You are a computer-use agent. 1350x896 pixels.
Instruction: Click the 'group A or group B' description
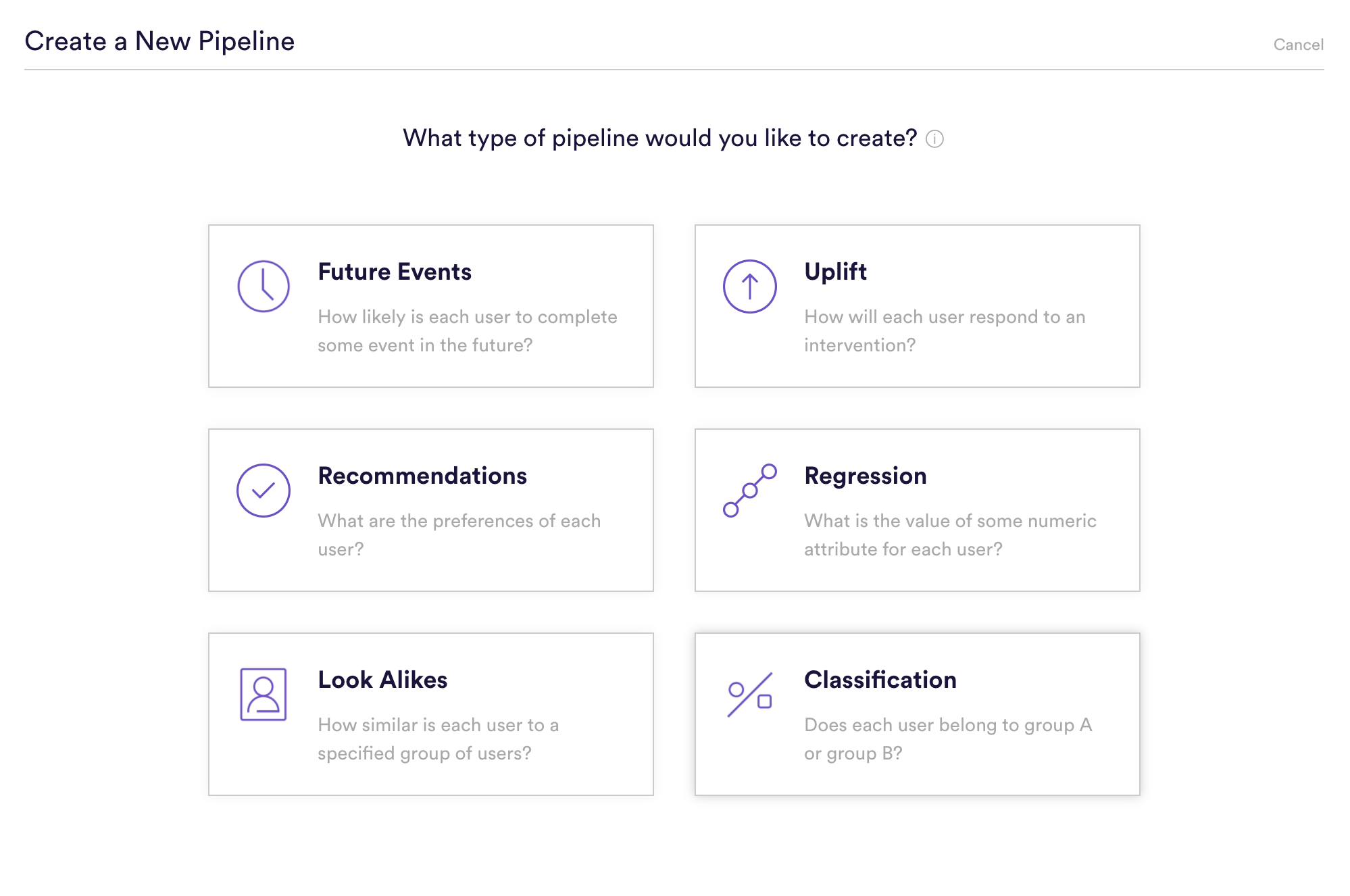[948, 739]
